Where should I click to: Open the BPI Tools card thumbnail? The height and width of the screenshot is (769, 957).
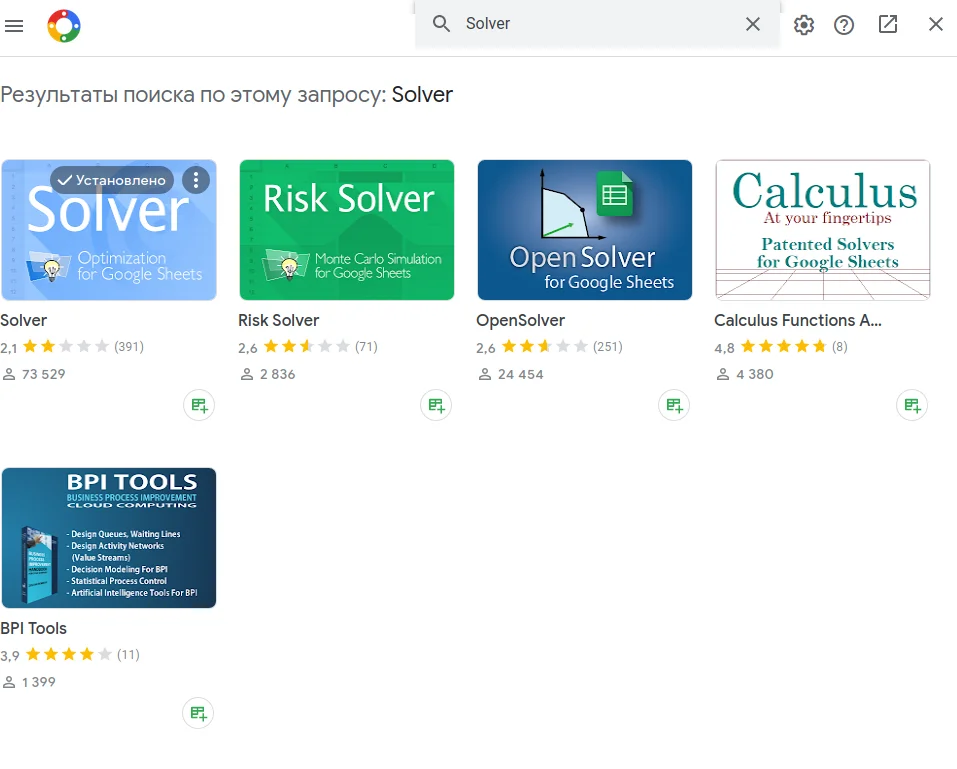click(x=109, y=538)
